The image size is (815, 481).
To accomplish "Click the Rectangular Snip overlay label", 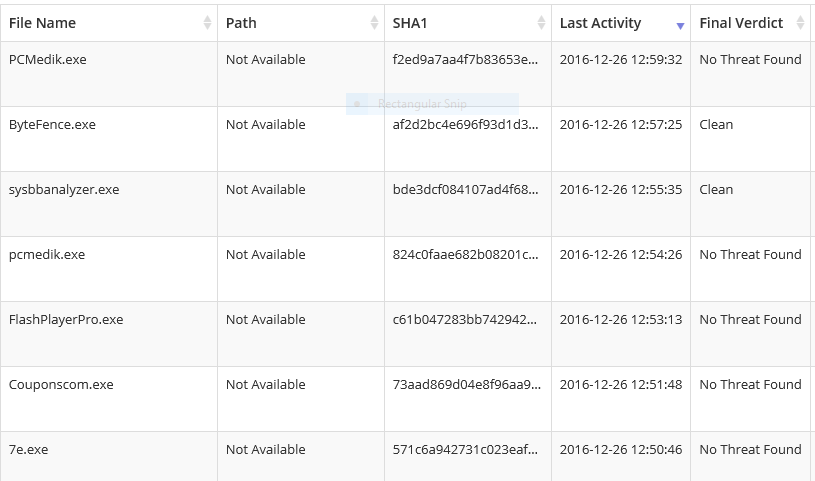I will point(422,103).
